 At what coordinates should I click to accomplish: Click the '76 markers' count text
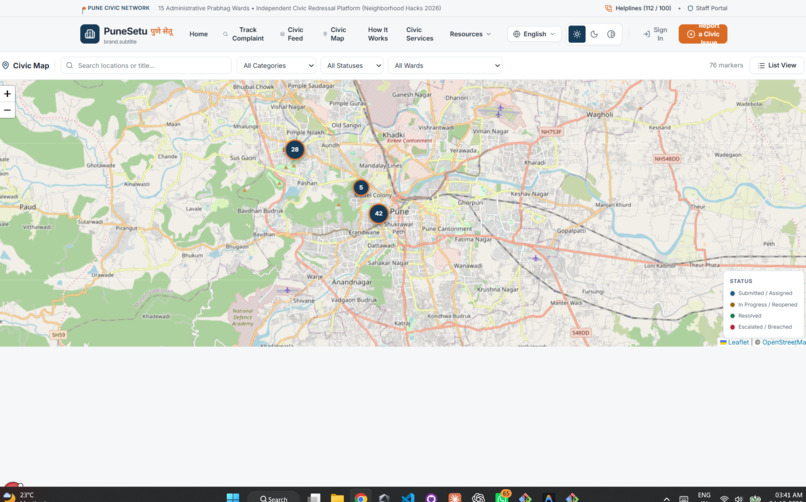(x=726, y=65)
